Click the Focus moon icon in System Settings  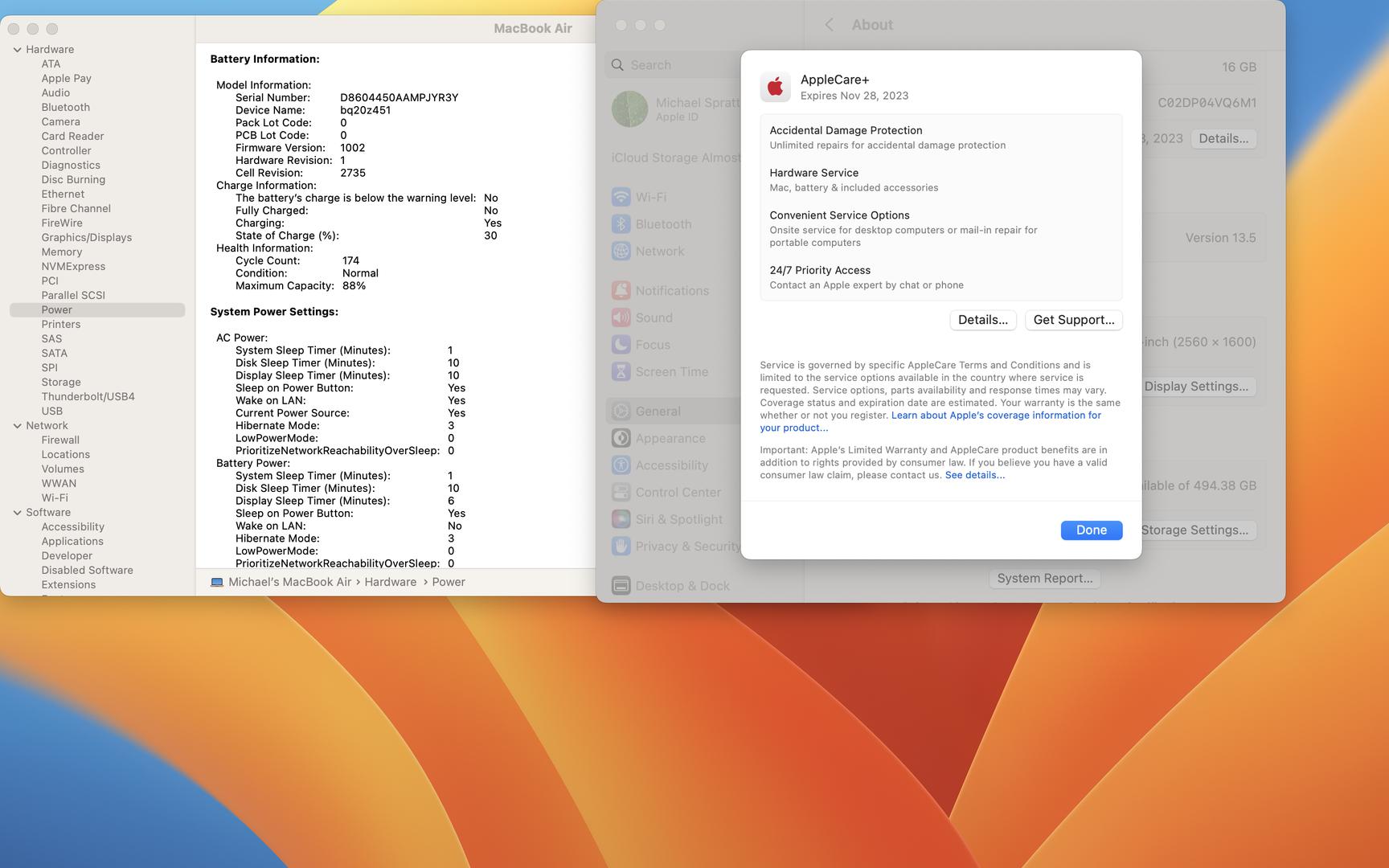click(621, 345)
